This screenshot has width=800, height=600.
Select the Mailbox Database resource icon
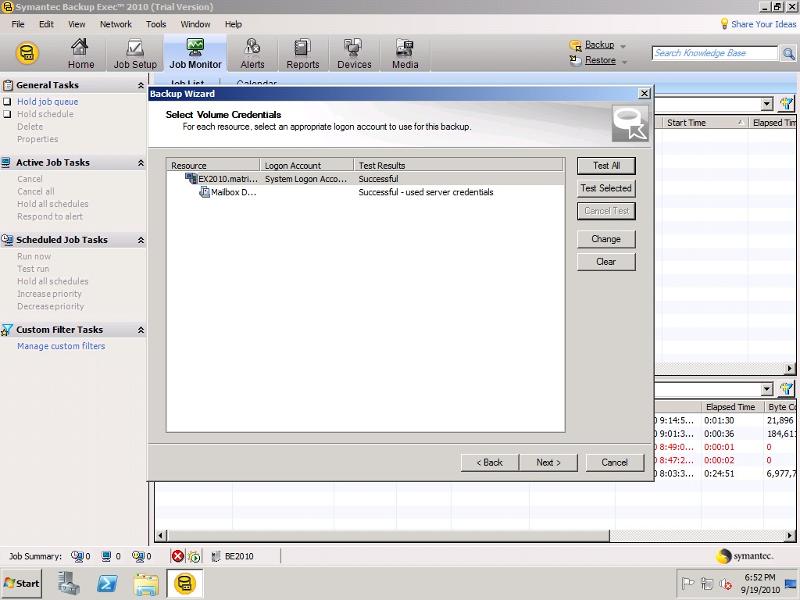204,192
